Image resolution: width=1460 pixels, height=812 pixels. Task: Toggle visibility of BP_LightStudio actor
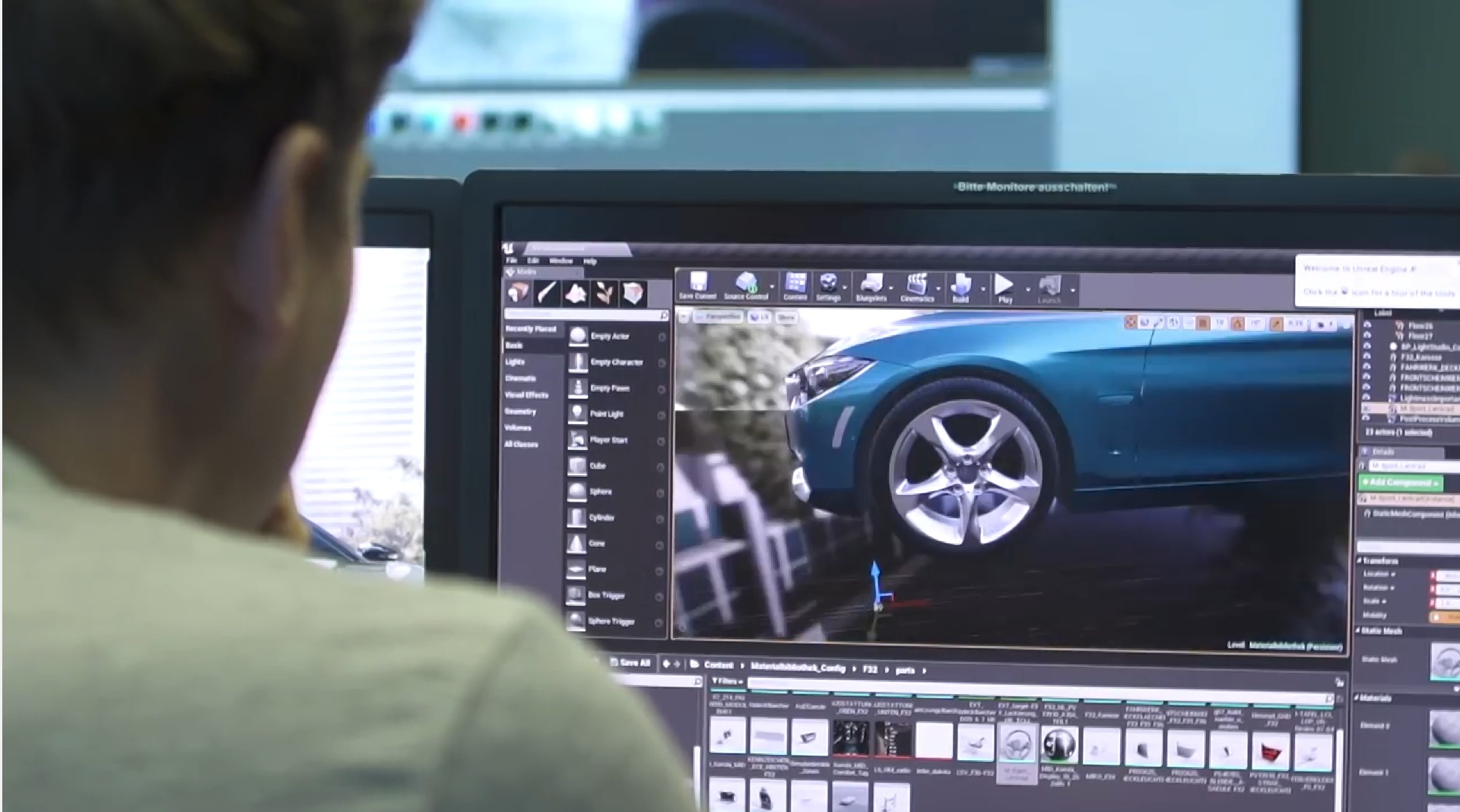[x=1367, y=346]
